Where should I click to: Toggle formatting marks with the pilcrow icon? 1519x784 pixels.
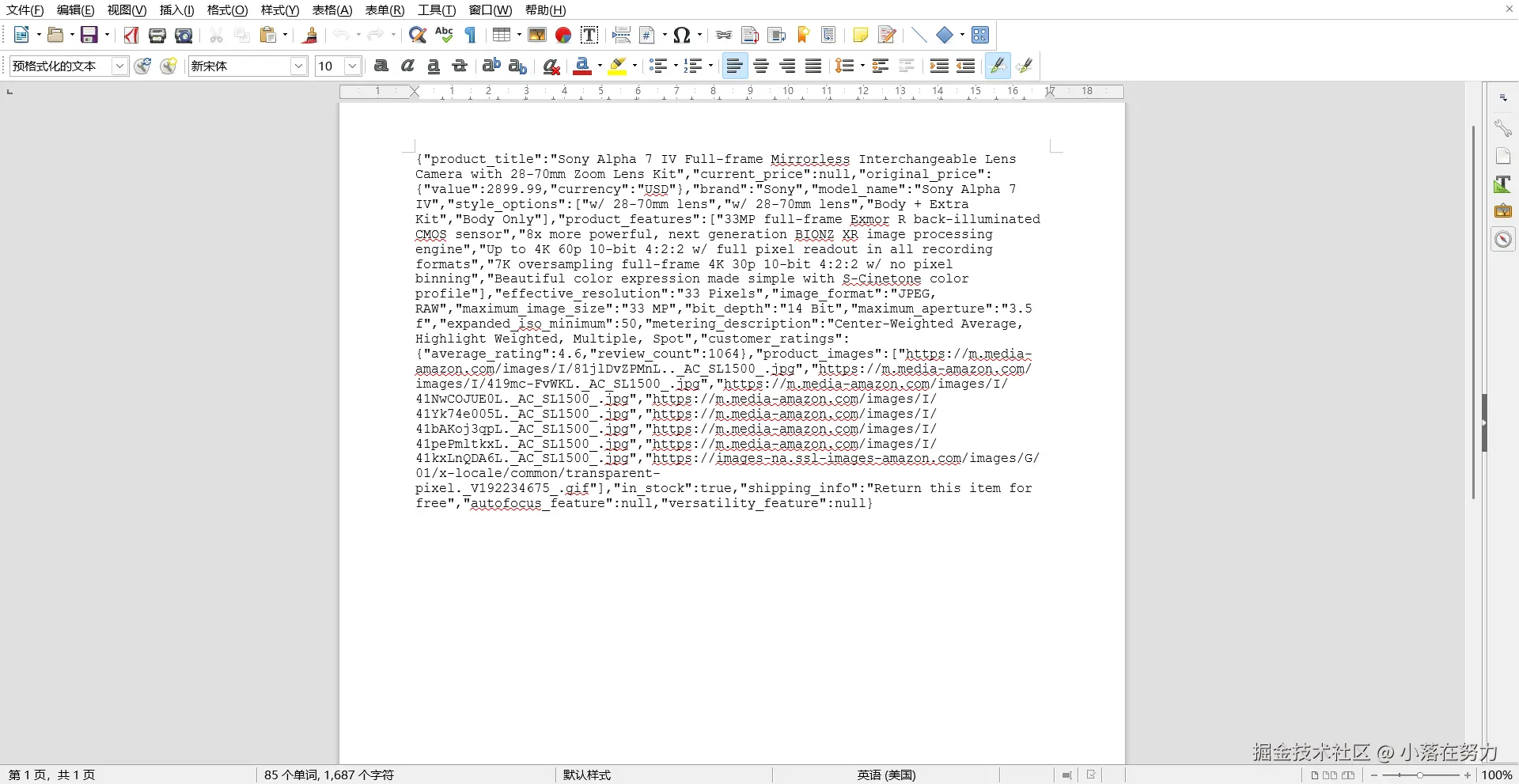click(470, 35)
